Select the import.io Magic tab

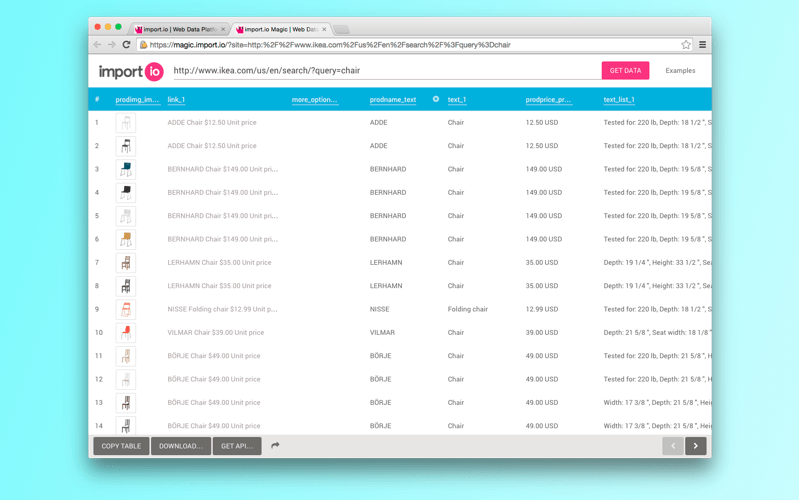tap(281, 30)
